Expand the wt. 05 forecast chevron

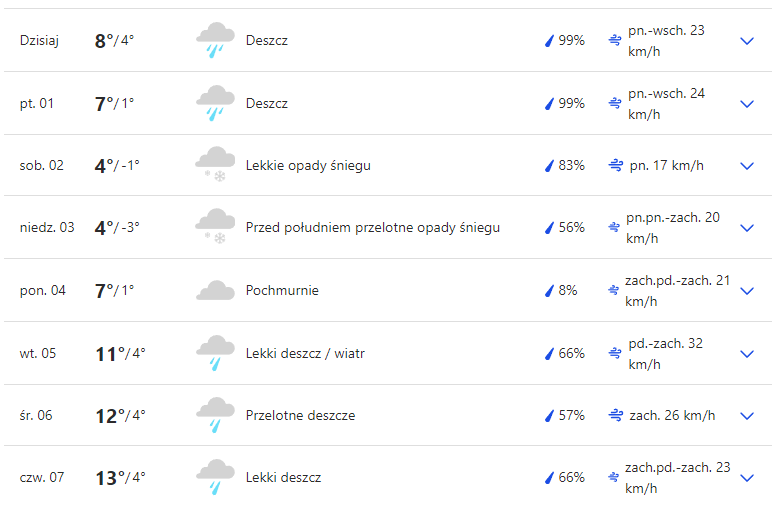[746, 353]
